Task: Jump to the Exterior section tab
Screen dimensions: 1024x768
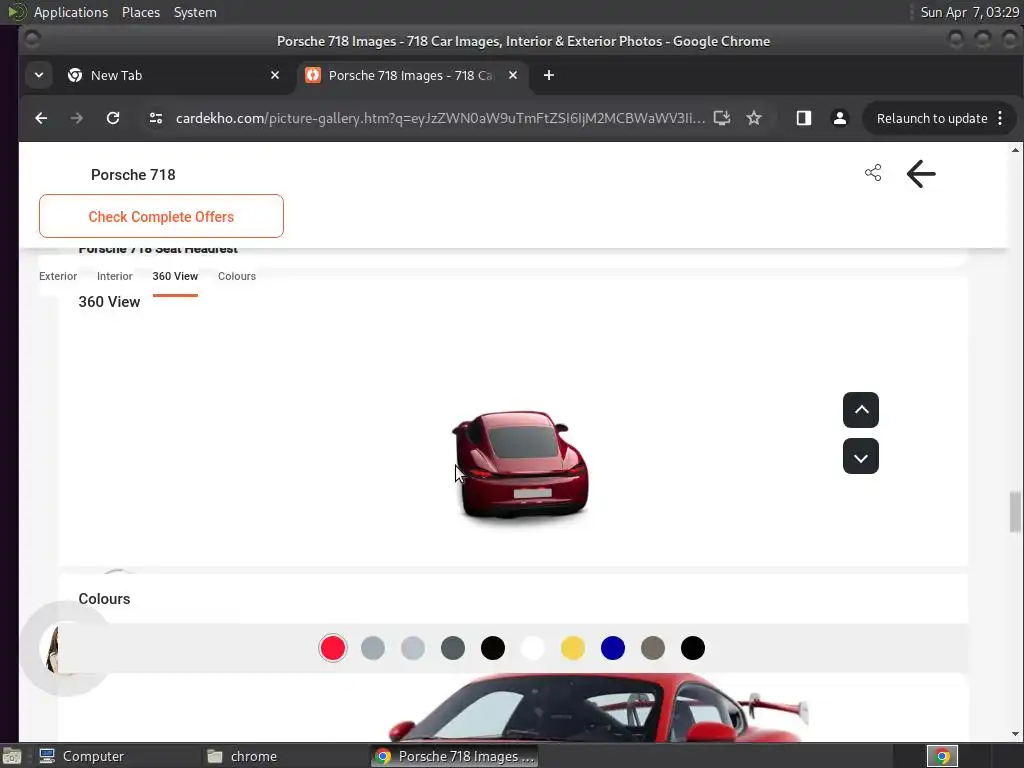Action: 57,276
